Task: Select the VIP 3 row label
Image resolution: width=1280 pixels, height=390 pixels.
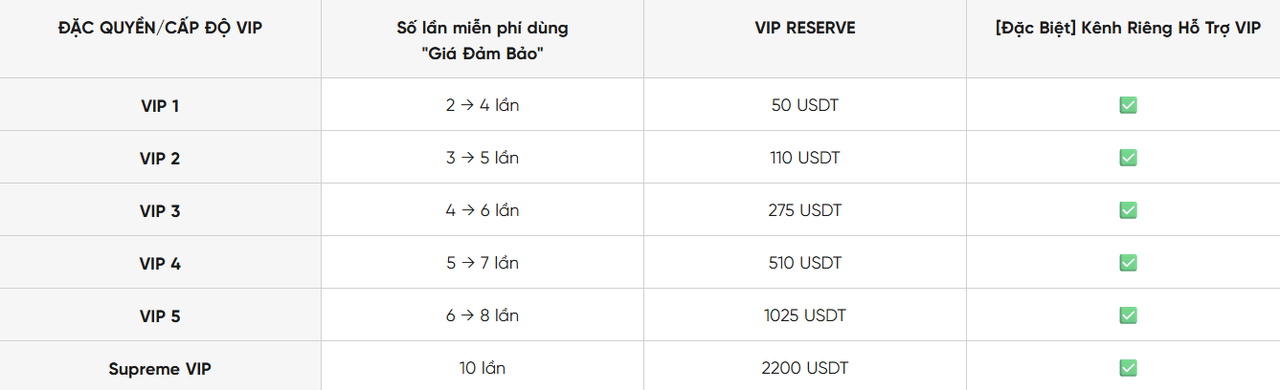Action: [160, 210]
